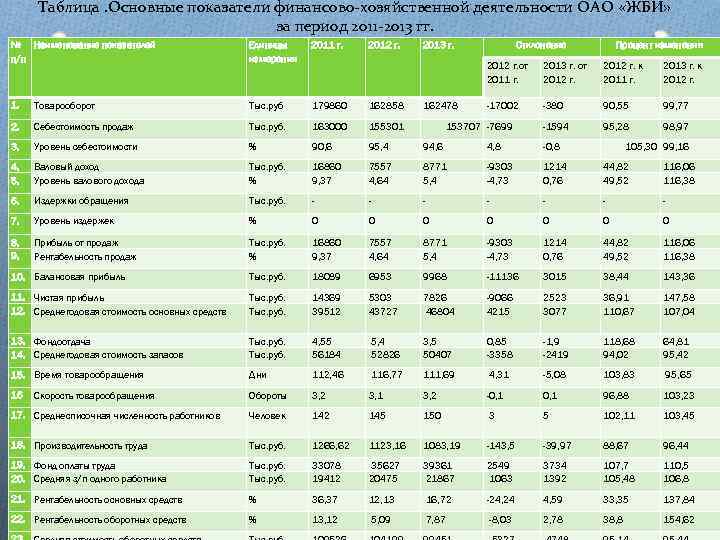The width and height of the screenshot is (720, 540).
Task: Click the value 39512
Action: pos(326,312)
